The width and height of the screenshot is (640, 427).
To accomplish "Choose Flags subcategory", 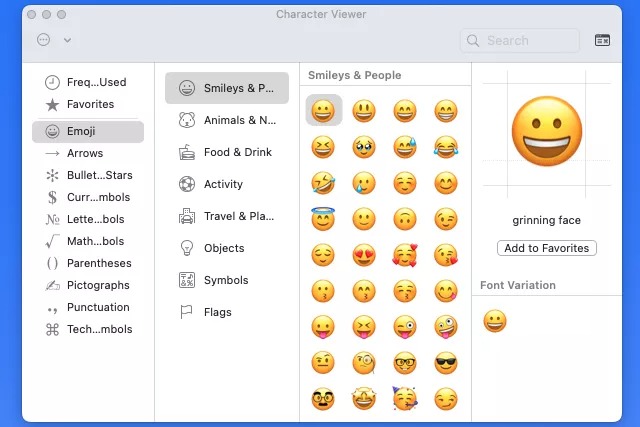I will coord(227,312).
